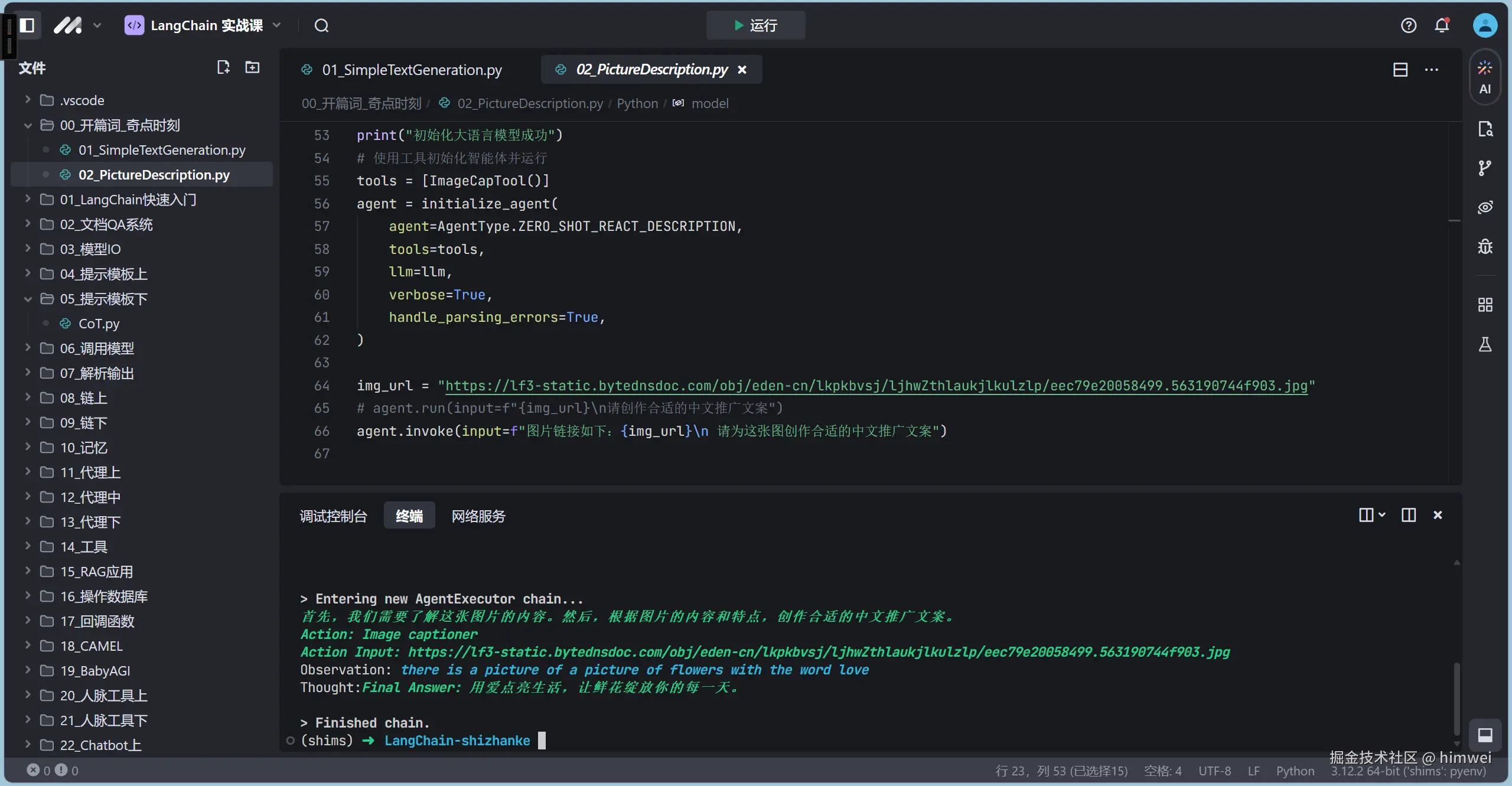Toggle the bottom panel button at lower right

1485,735
